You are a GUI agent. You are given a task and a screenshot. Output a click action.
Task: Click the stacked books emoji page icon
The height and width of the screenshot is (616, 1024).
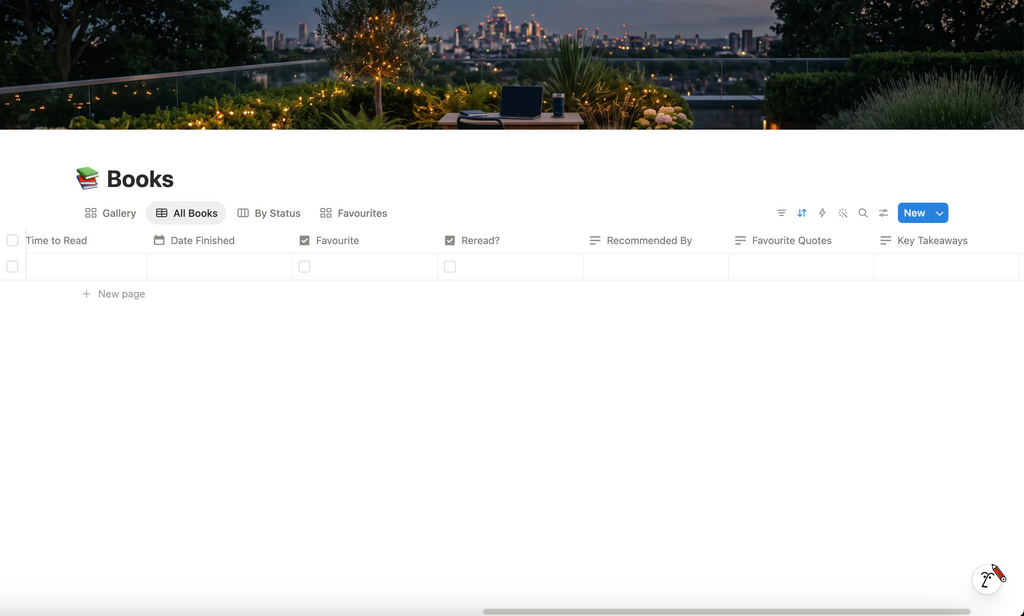(88, 178)
